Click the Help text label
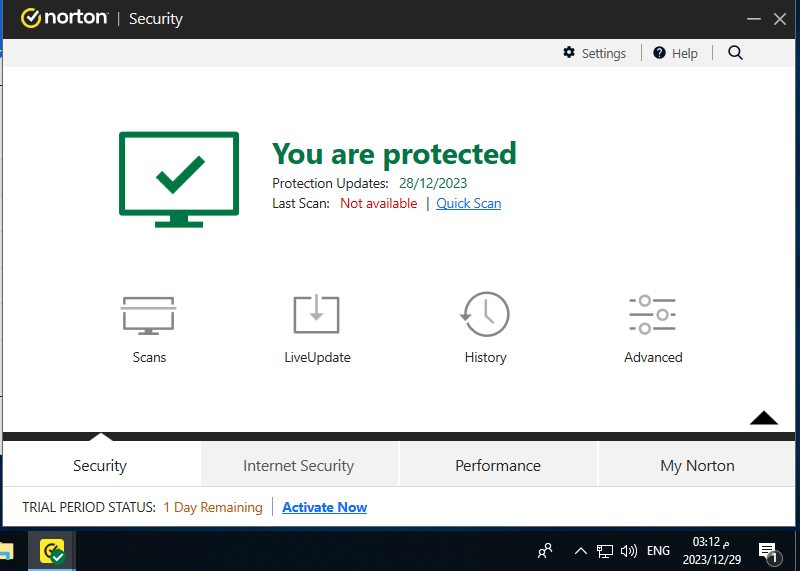The width and height of the screenshot is (800, 571). click(x=685, y=53)
